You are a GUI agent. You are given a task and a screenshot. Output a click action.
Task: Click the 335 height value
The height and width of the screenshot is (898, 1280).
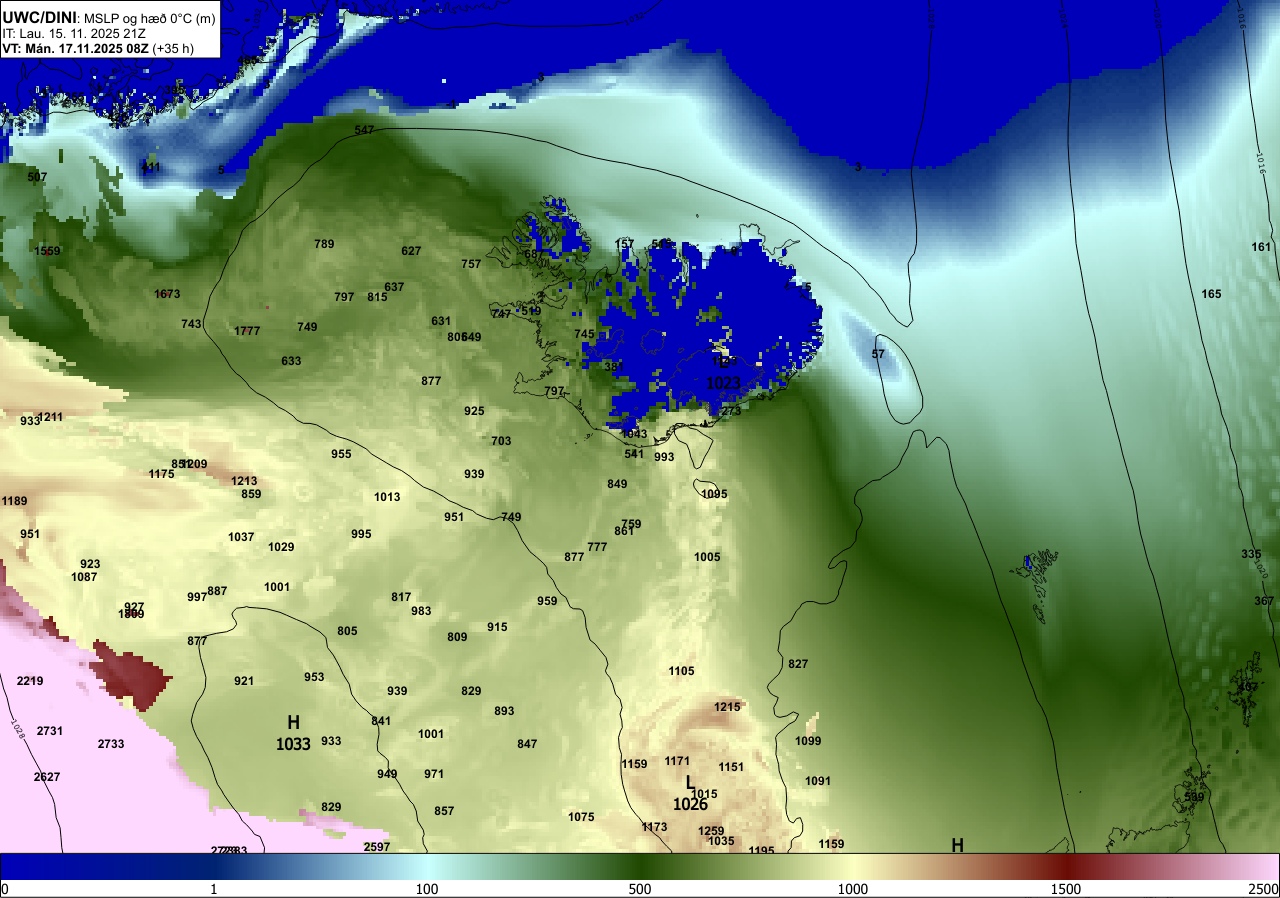tap(1251, 554)
